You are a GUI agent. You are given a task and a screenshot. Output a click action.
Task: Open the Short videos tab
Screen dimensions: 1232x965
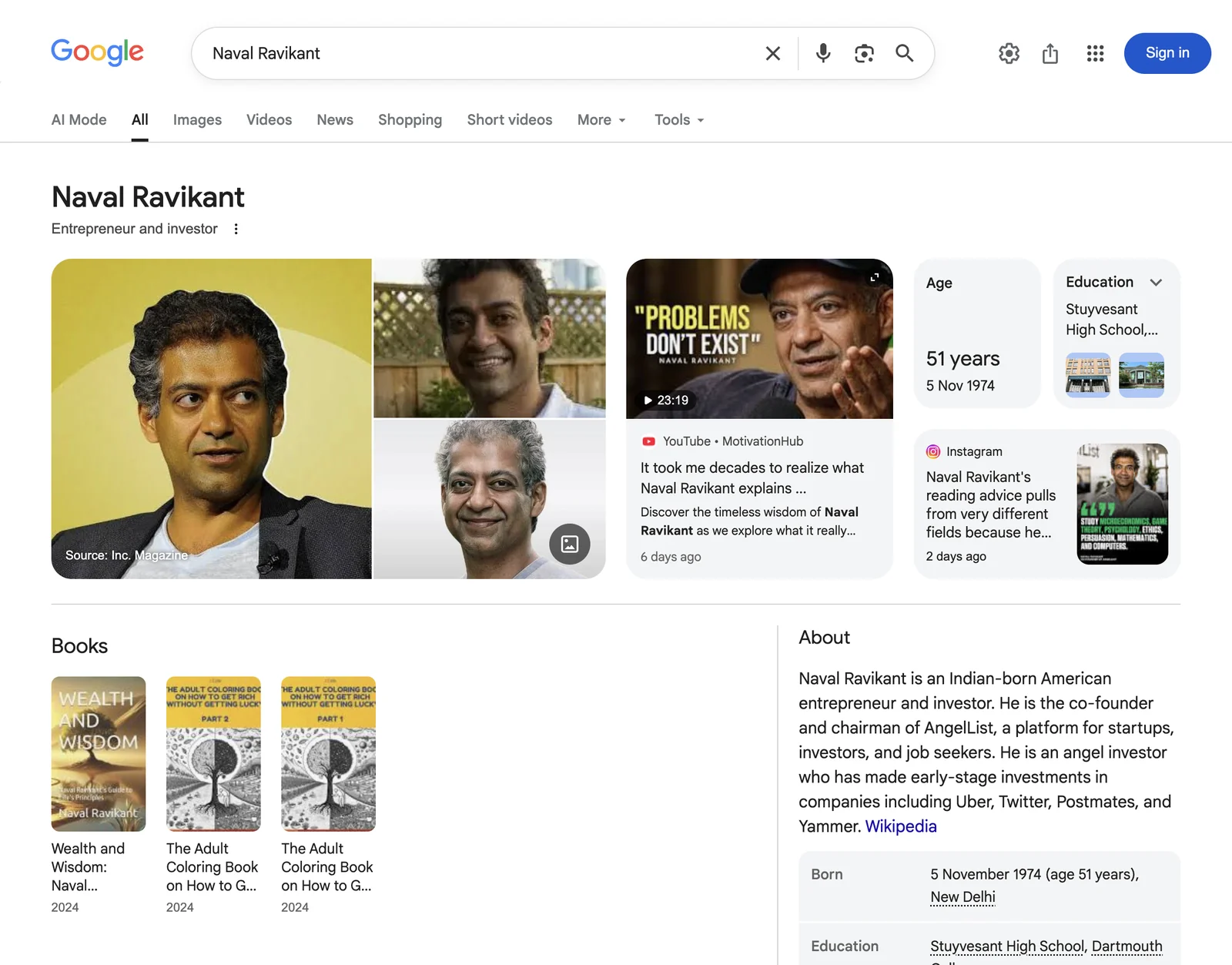510,119
